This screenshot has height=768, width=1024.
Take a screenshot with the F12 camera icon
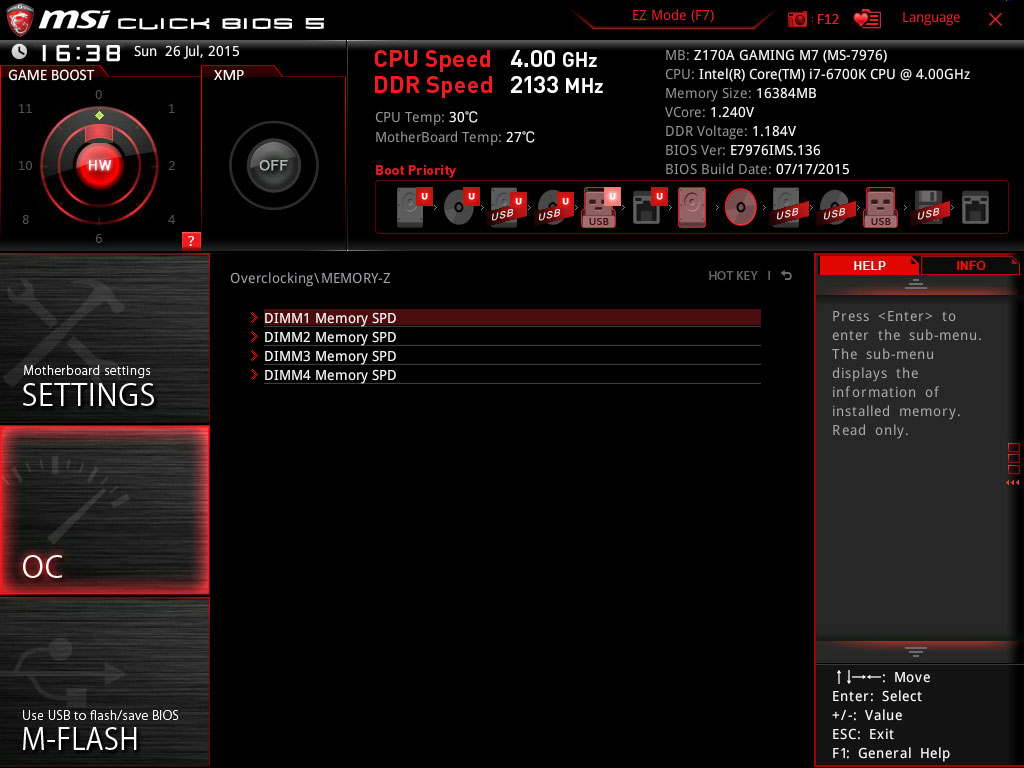[x=797, y=19]
